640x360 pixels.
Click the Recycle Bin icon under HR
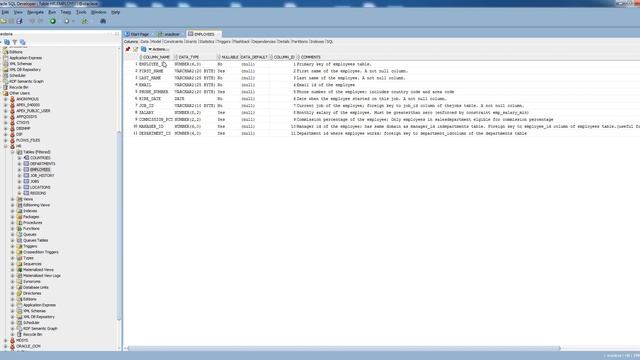(19, 334)
